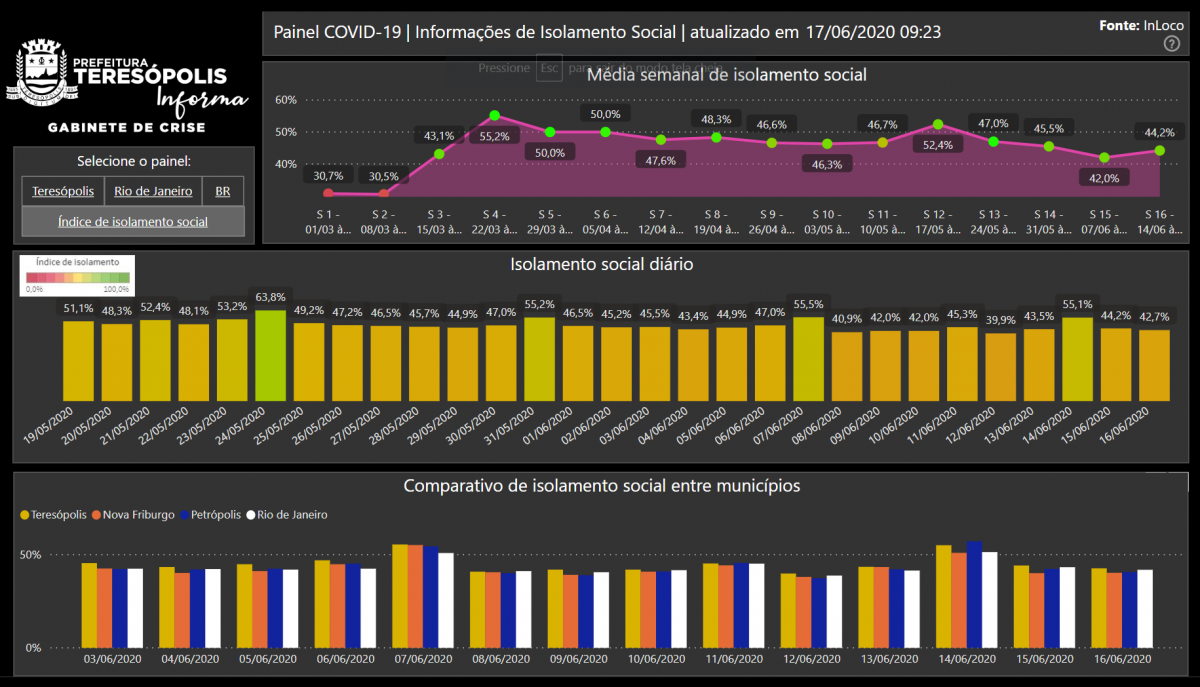Click the 30,7% red point for week S1
This screenshot has height=687, width=1200.
(x=328, y=194)
